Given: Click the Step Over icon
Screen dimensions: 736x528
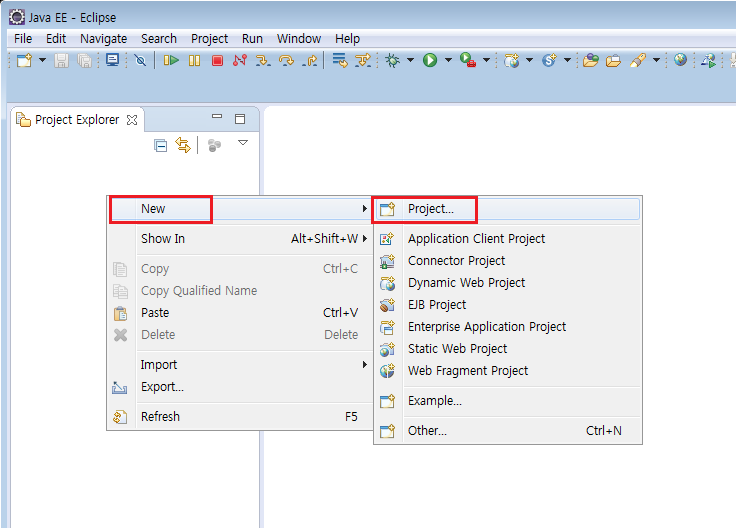Looking at the screenshot, I should point(286,61).
